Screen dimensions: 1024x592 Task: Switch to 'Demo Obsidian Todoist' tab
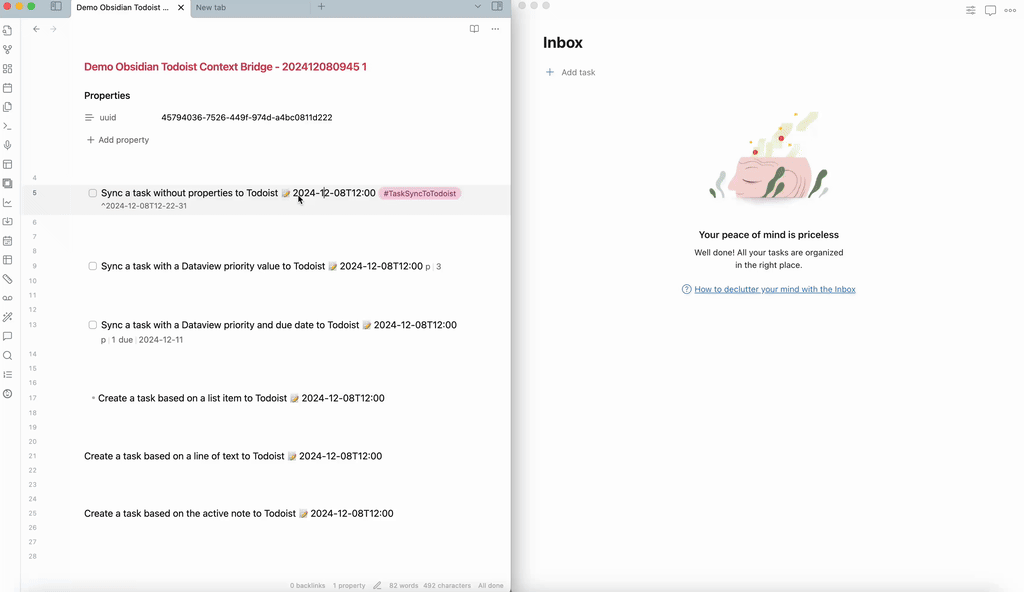[122, 7]
